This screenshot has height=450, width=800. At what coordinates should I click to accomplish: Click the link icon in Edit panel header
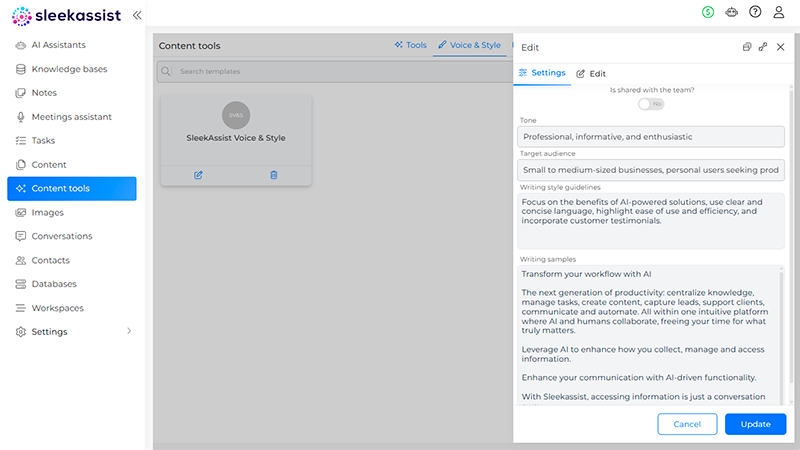[x=763, y=47]
